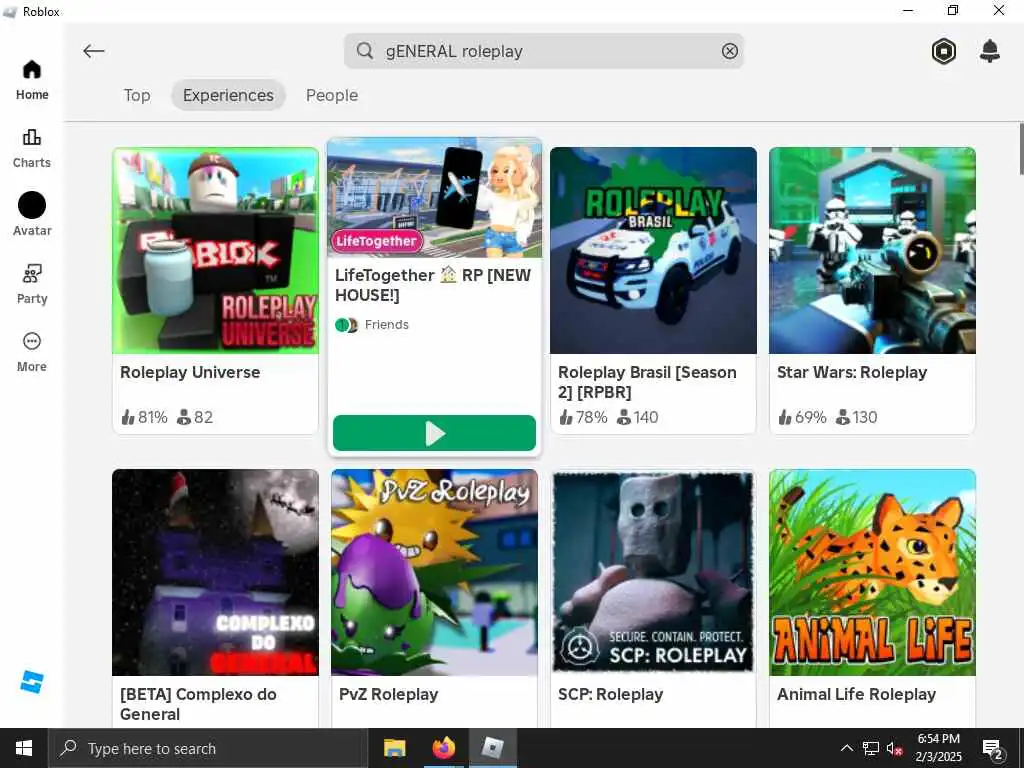Screen dimensions: 1024x768
Task: Open the notifications bell
Action: pos(990,51)
